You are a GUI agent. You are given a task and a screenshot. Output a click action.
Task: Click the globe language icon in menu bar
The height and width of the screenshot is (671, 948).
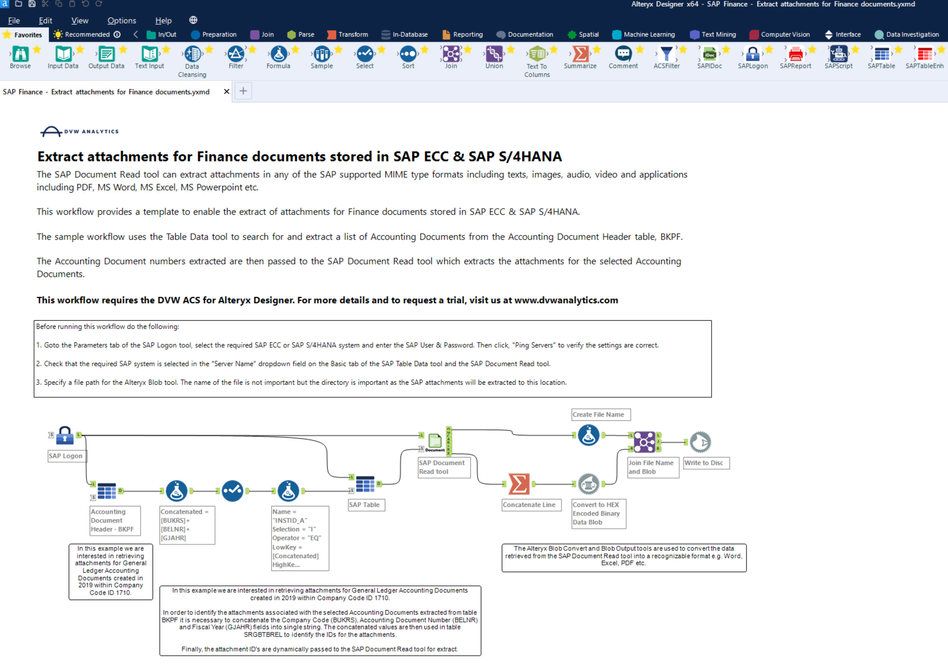click(193, 20)
